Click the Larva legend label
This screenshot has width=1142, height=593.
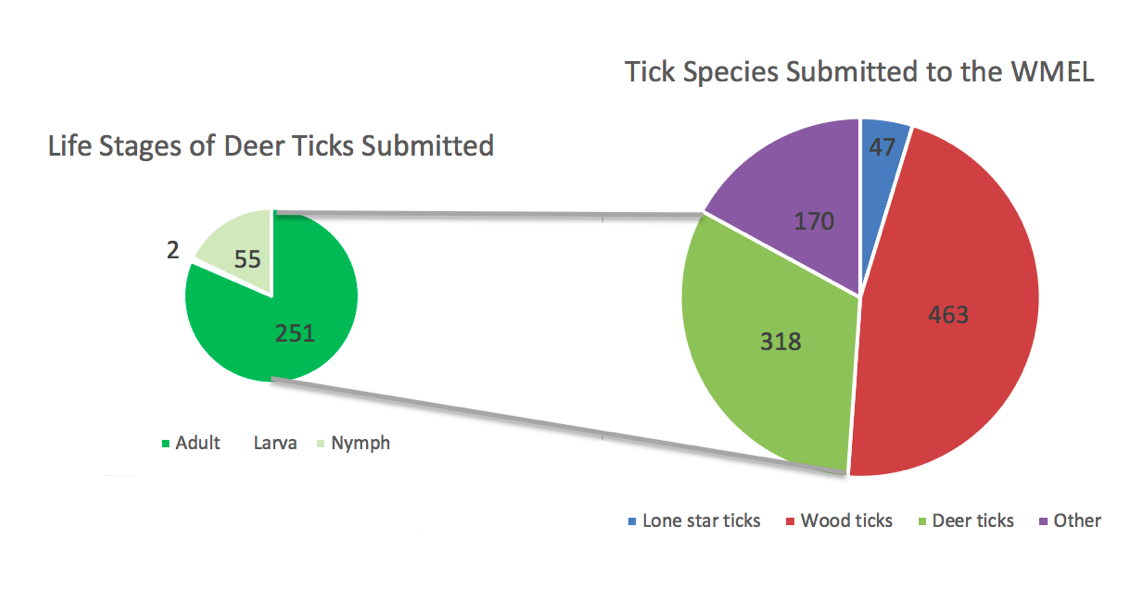(x=275, y=443)
